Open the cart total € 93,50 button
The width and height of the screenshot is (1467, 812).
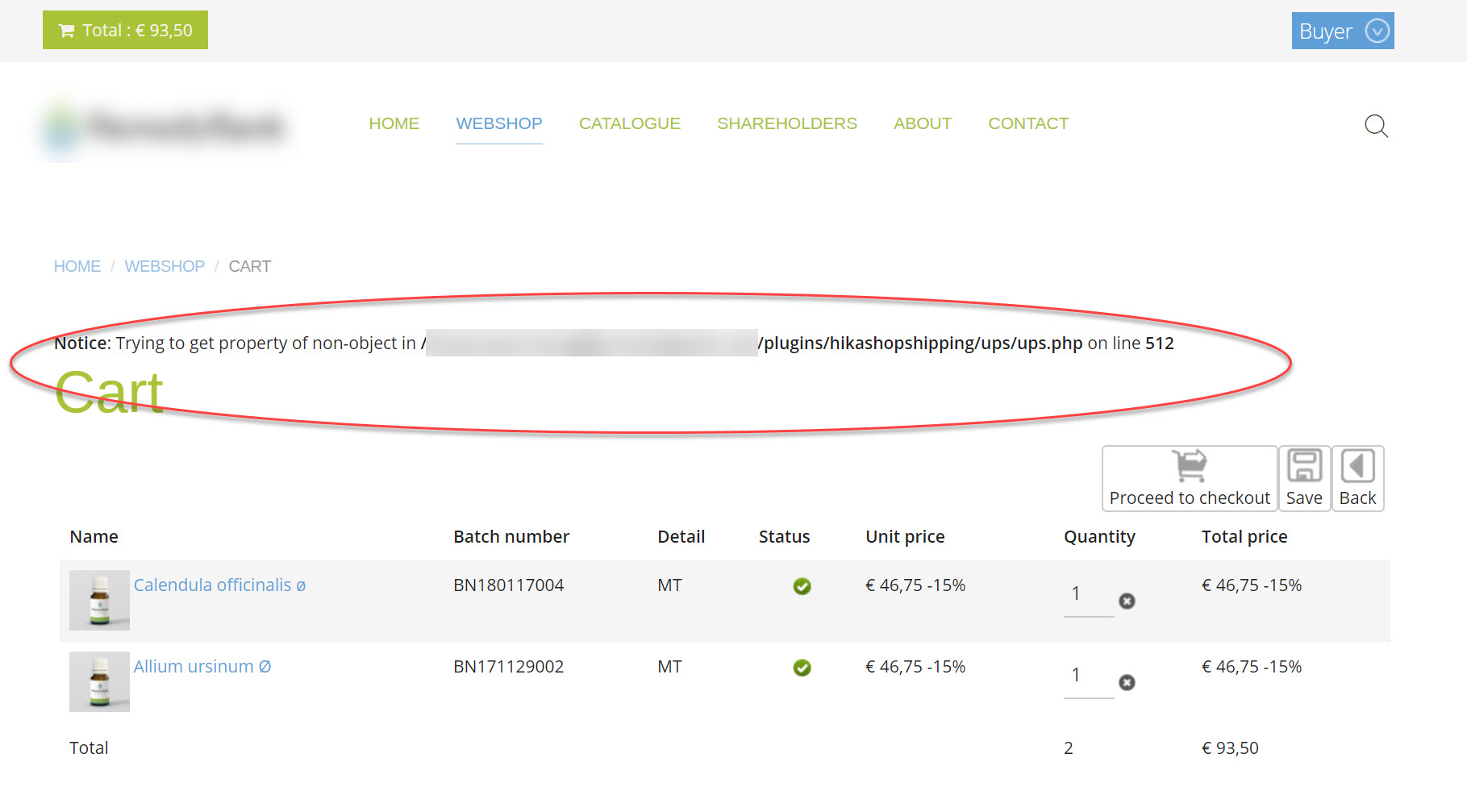click(125, 31)
